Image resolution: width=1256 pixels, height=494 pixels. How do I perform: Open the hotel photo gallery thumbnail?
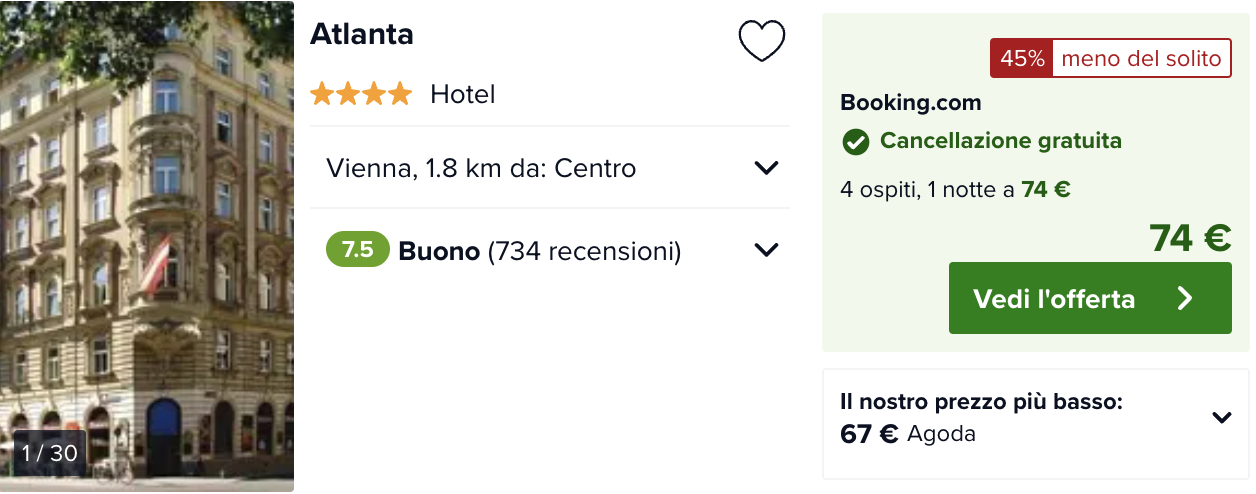pos(147,246)
